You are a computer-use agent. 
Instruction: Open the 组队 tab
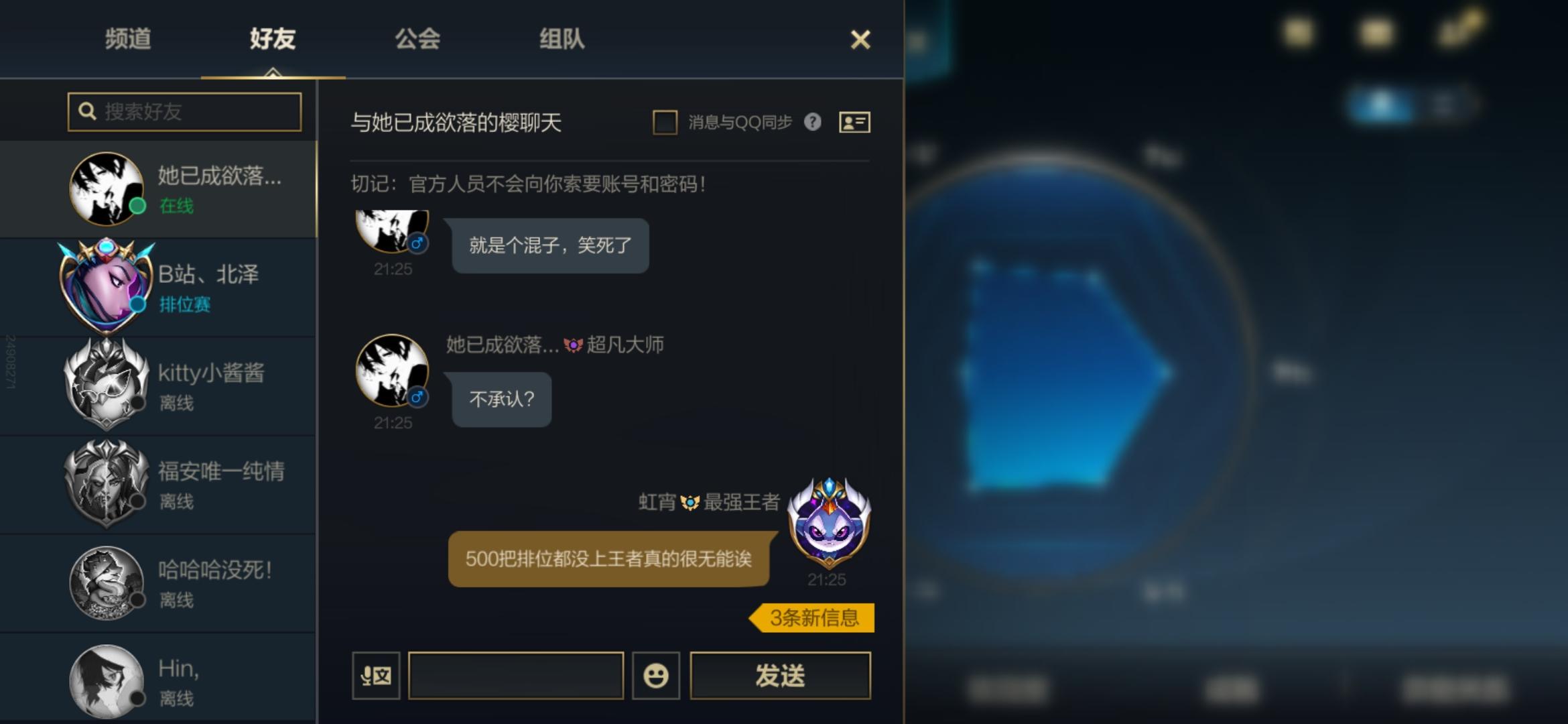coord(562,39)
